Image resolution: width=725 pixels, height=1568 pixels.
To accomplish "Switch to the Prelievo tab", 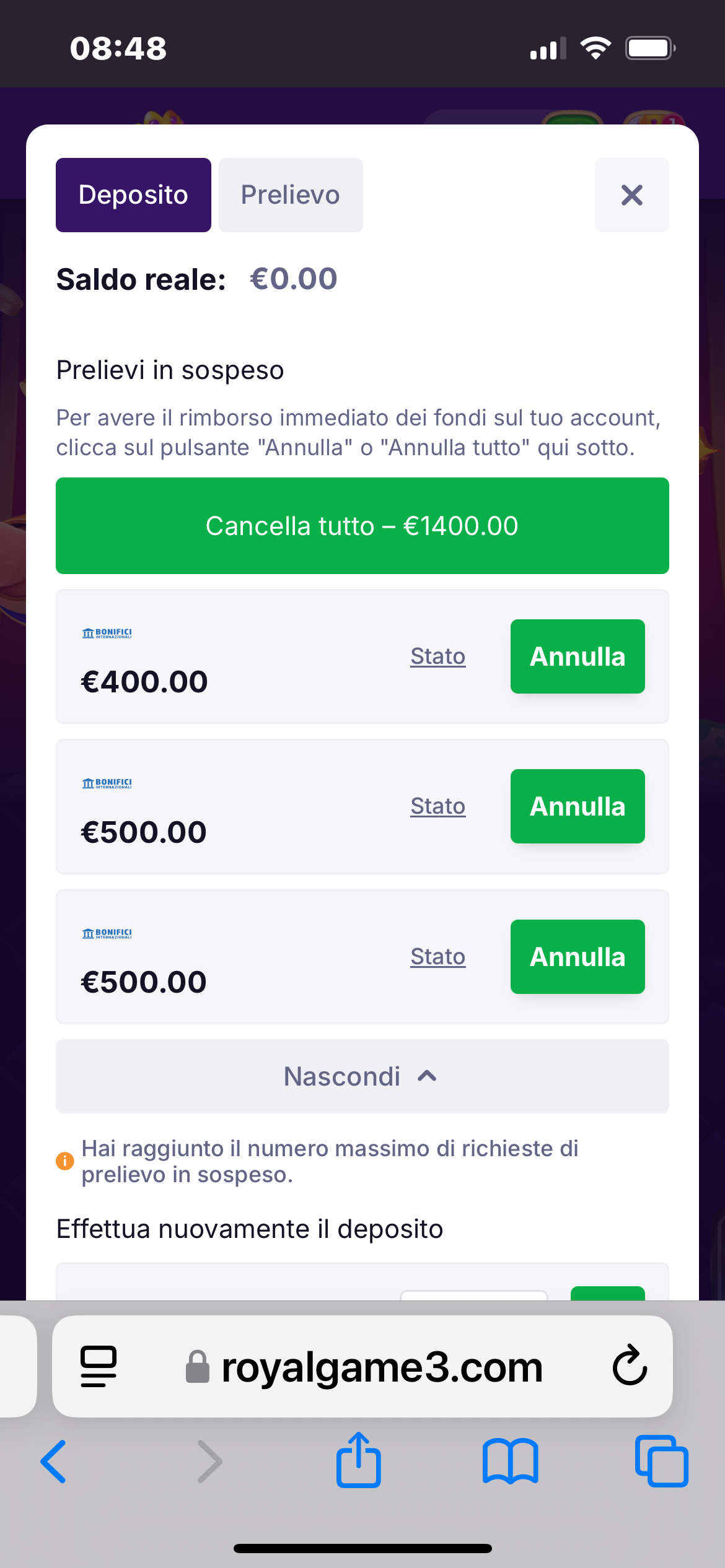I will 290,195.
